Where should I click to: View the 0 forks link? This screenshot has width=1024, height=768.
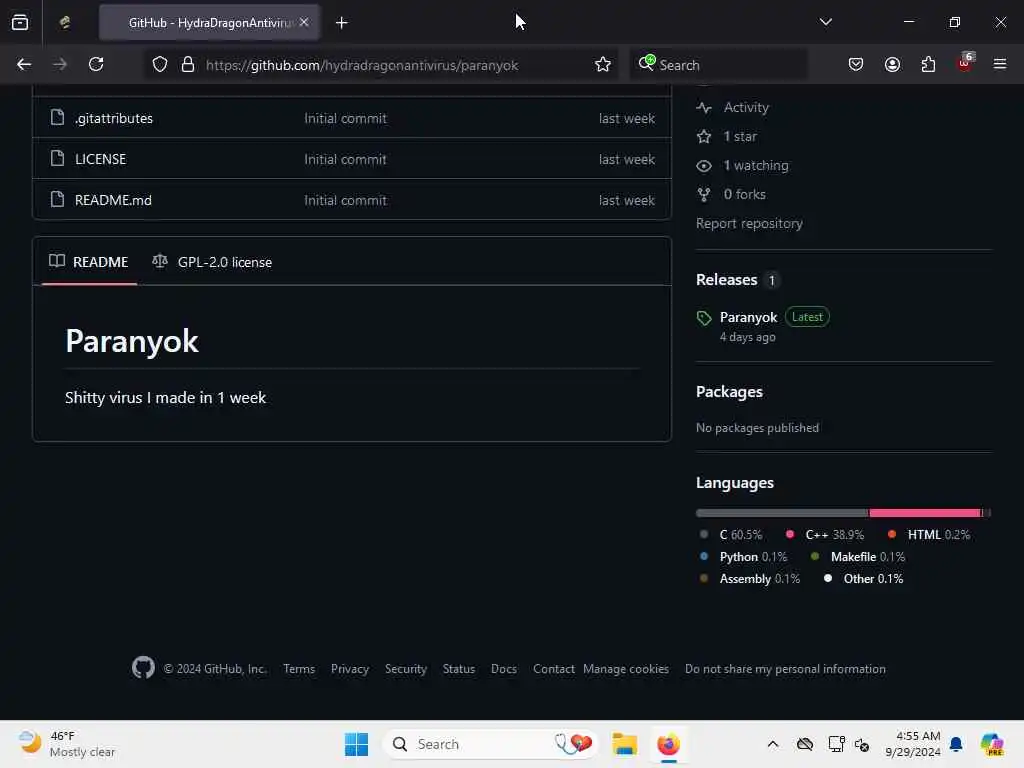(x=731, y=195)
